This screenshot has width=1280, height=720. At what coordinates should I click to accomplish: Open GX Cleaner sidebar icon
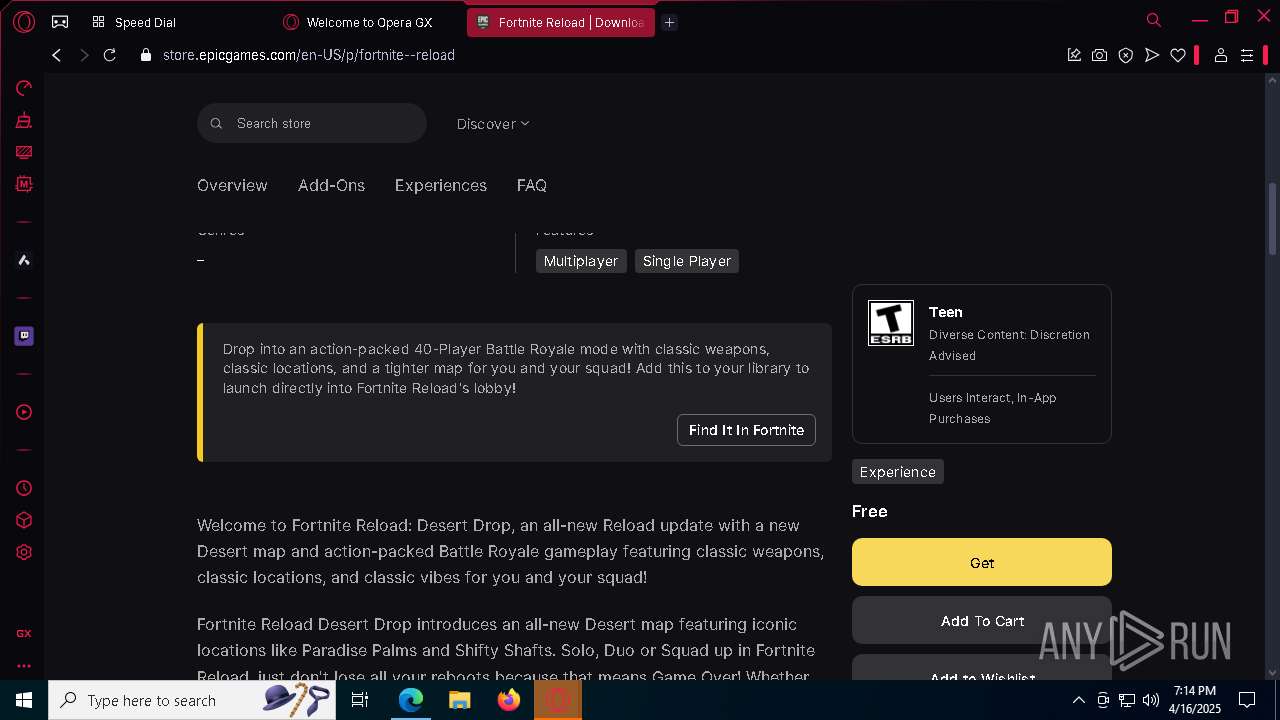(24, 120)
